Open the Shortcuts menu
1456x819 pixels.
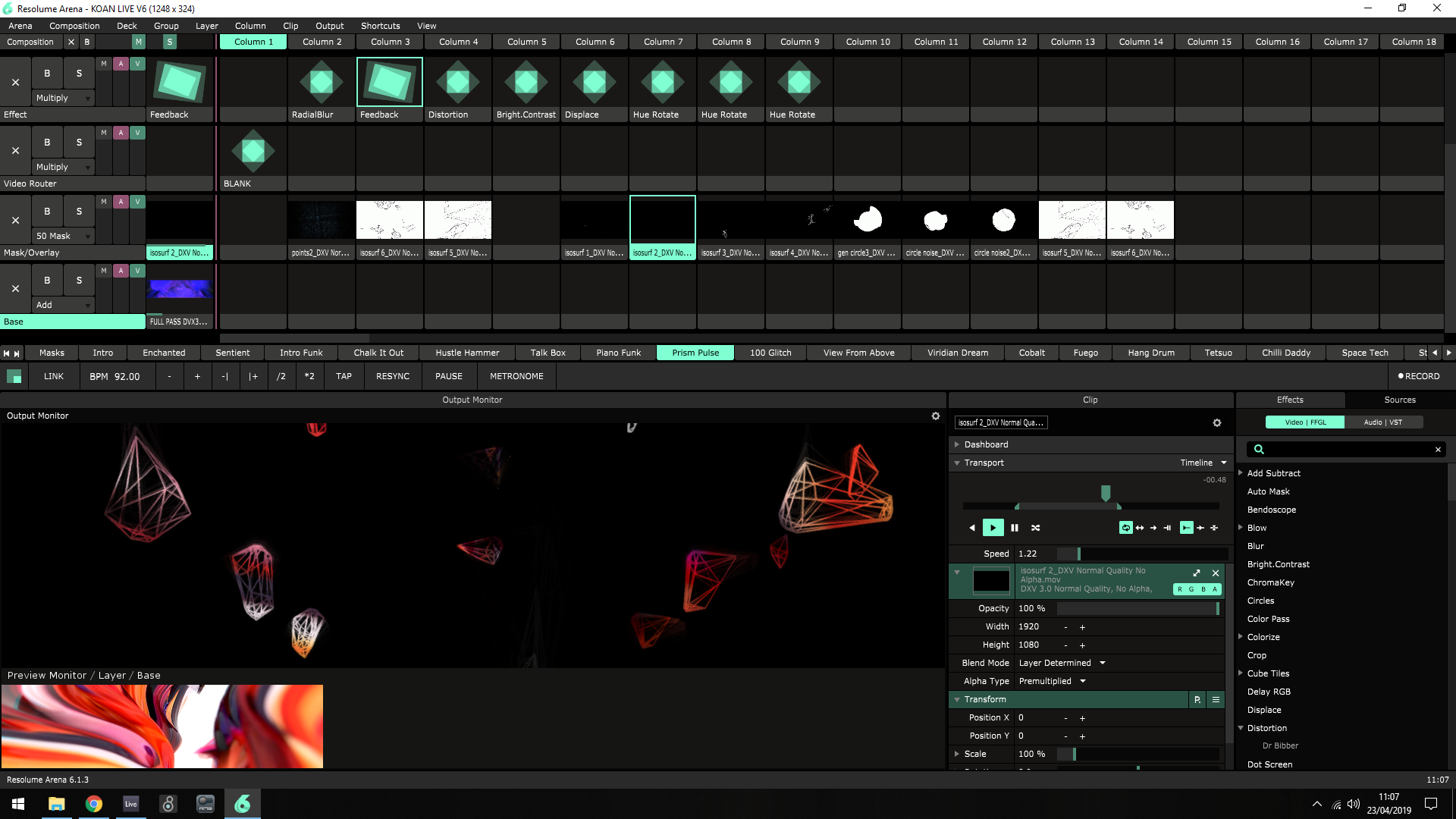tap(380, 26)
